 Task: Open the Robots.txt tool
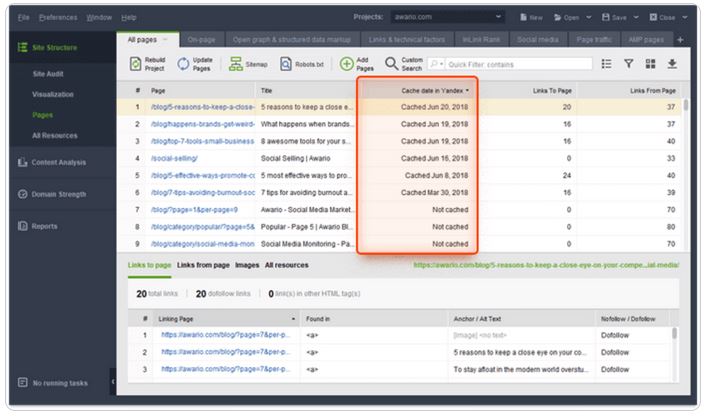tap(302, 64)
